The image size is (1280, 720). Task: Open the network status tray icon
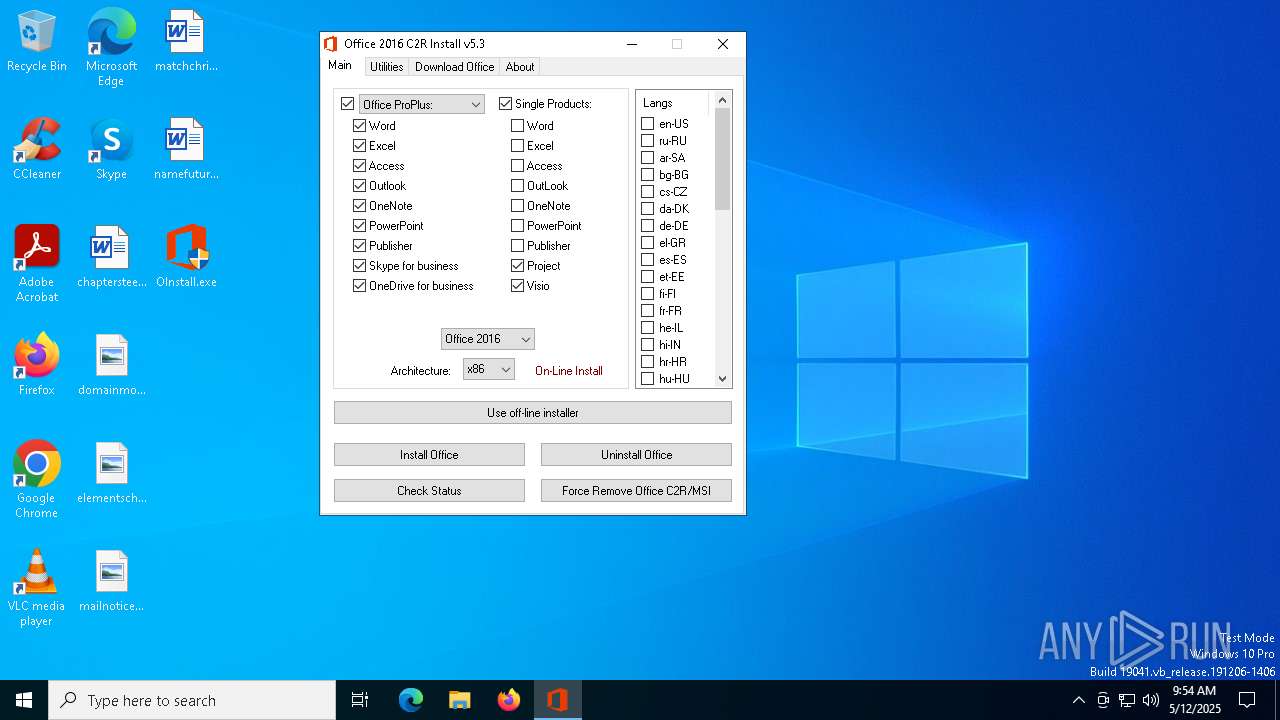[x=1127, y=700]
